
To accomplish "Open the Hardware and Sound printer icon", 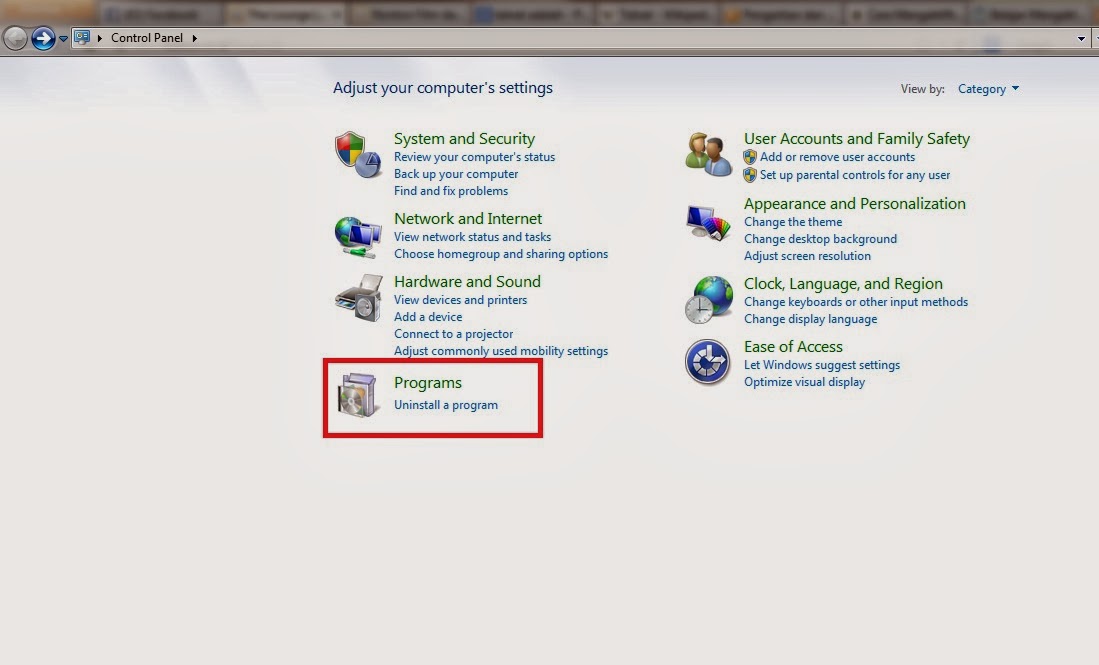I will 359,298.
